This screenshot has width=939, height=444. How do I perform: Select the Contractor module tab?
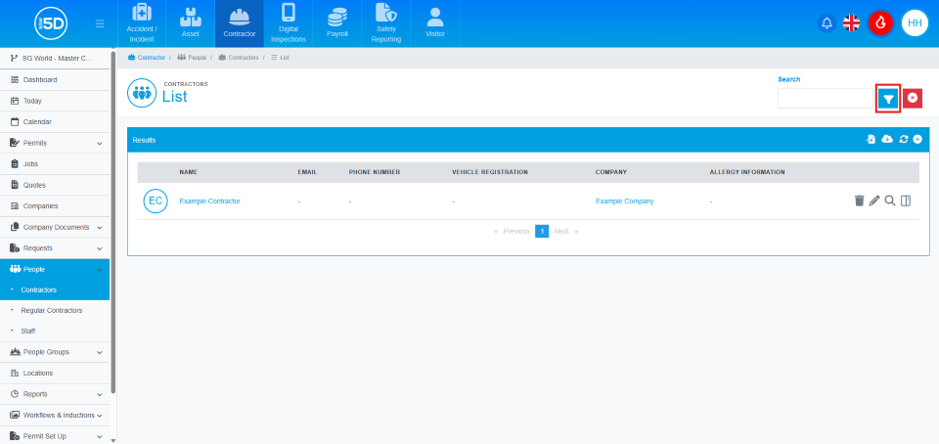(x=240, y=24)
